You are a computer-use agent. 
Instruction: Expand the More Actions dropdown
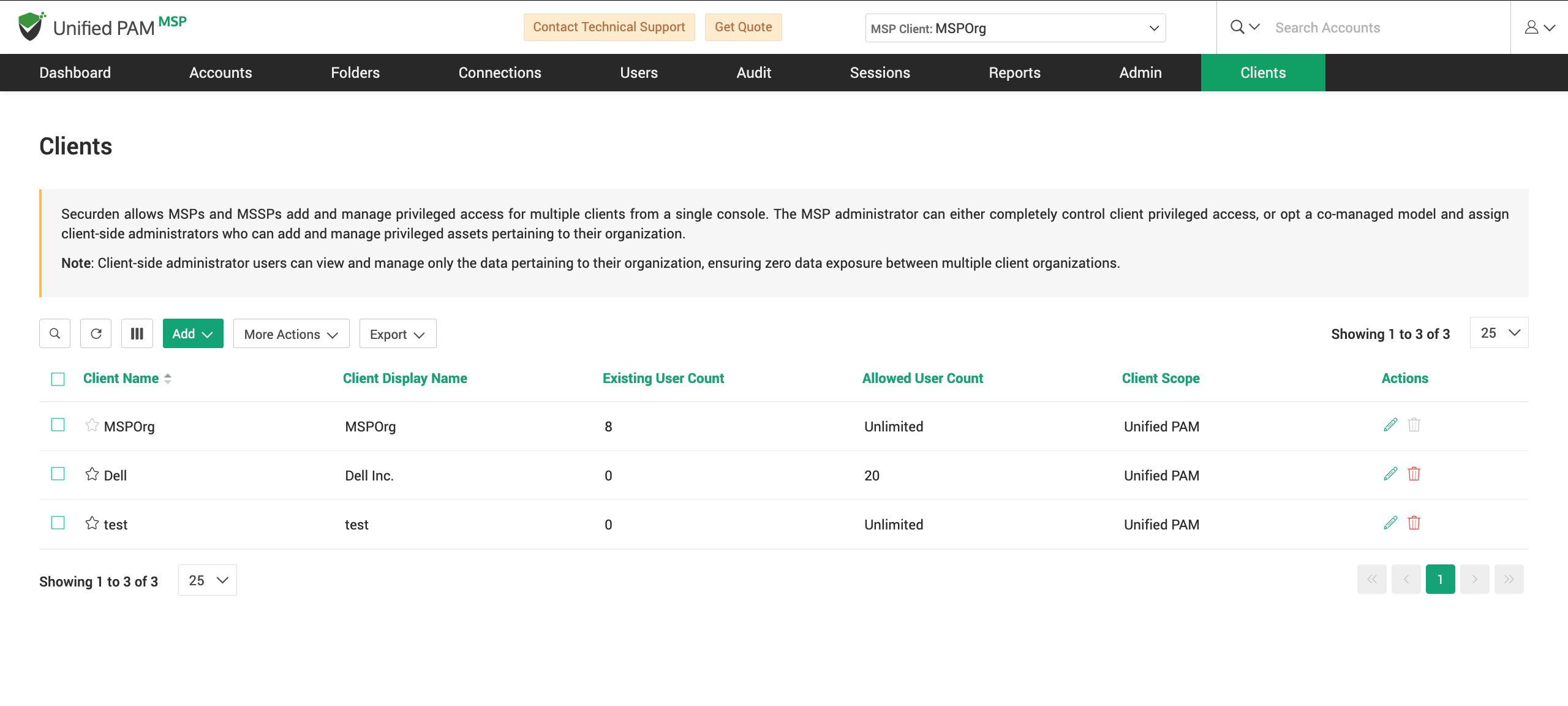(291, 333)
